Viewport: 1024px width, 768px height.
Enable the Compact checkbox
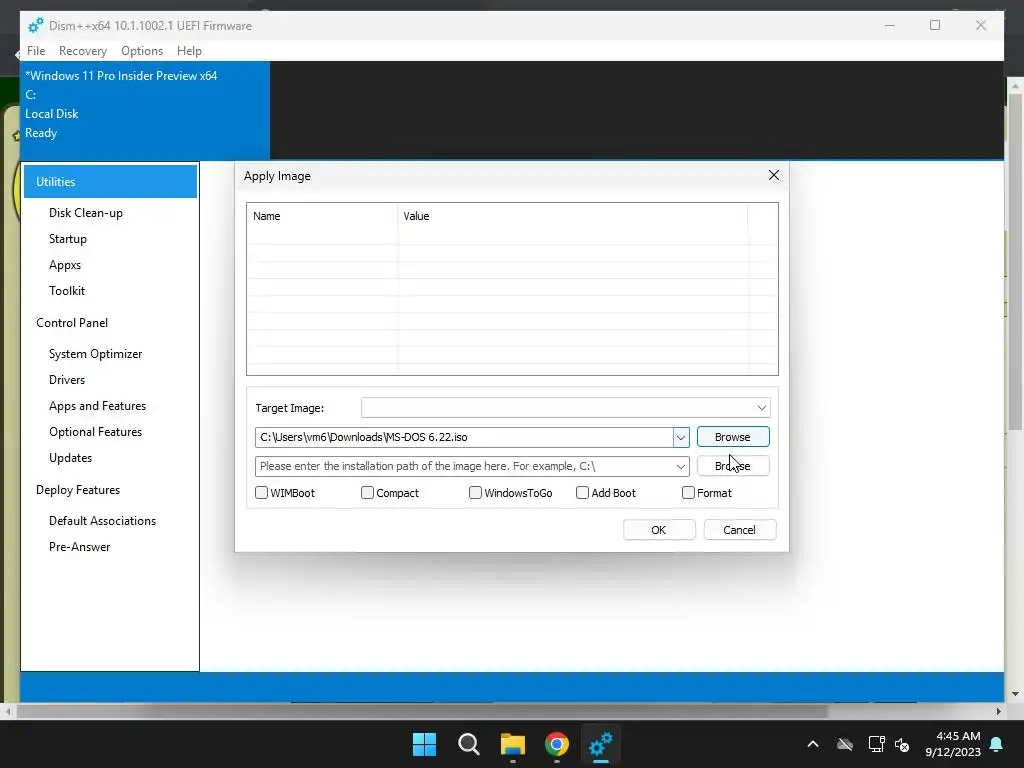(367, 492)
